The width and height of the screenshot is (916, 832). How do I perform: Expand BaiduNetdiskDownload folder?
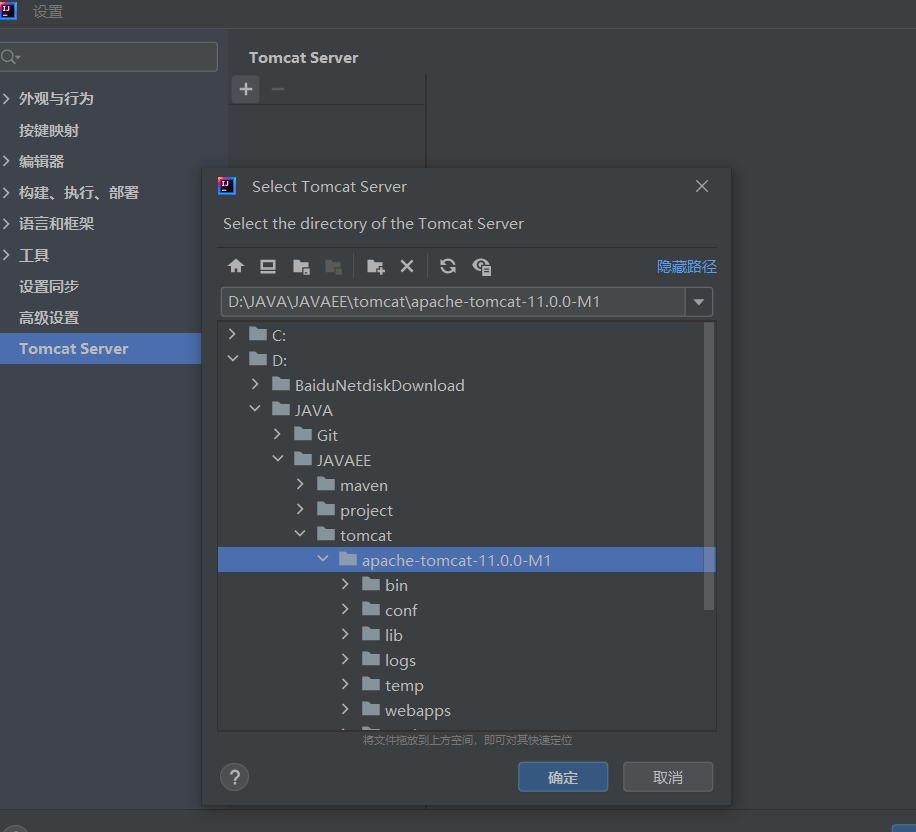point(255,384)
